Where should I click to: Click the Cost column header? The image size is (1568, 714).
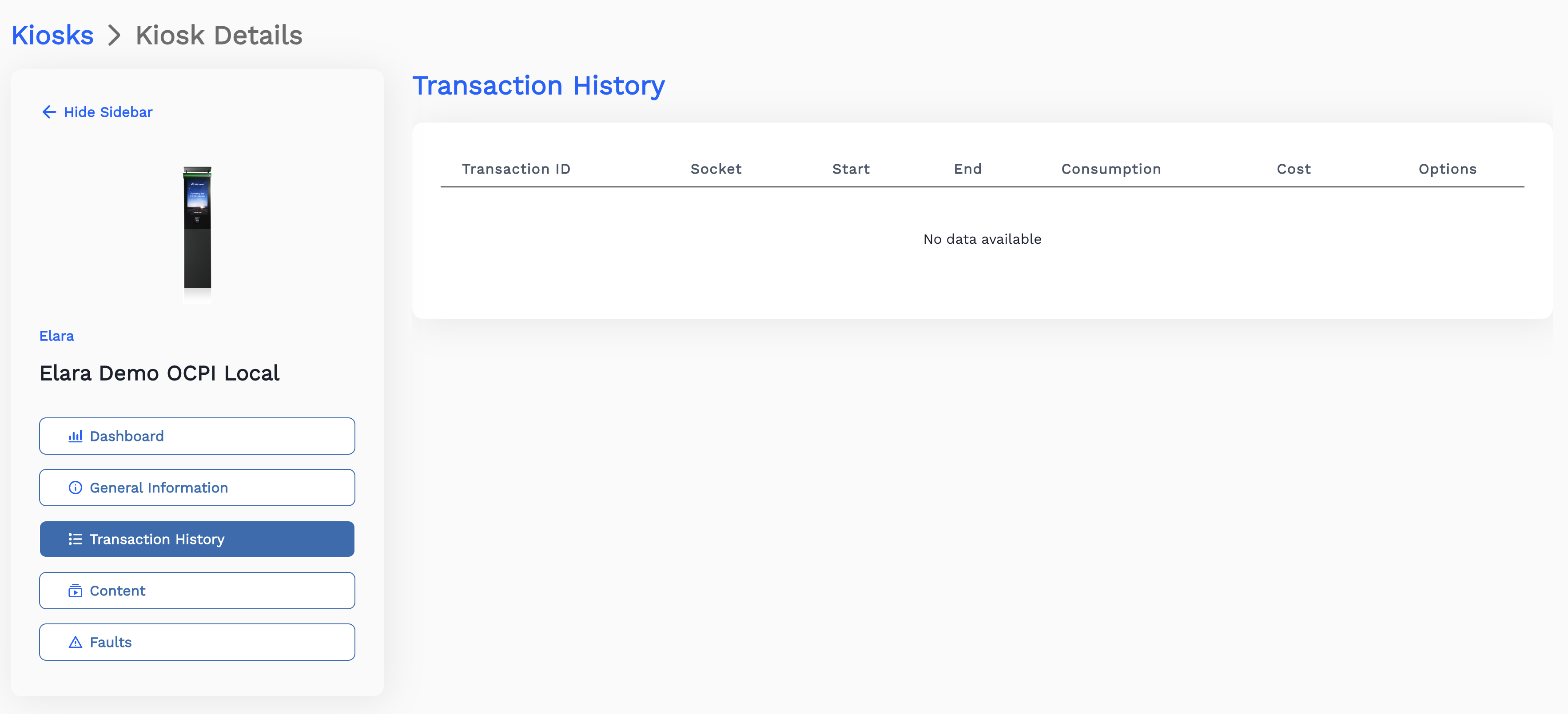tap(1293, 169)
